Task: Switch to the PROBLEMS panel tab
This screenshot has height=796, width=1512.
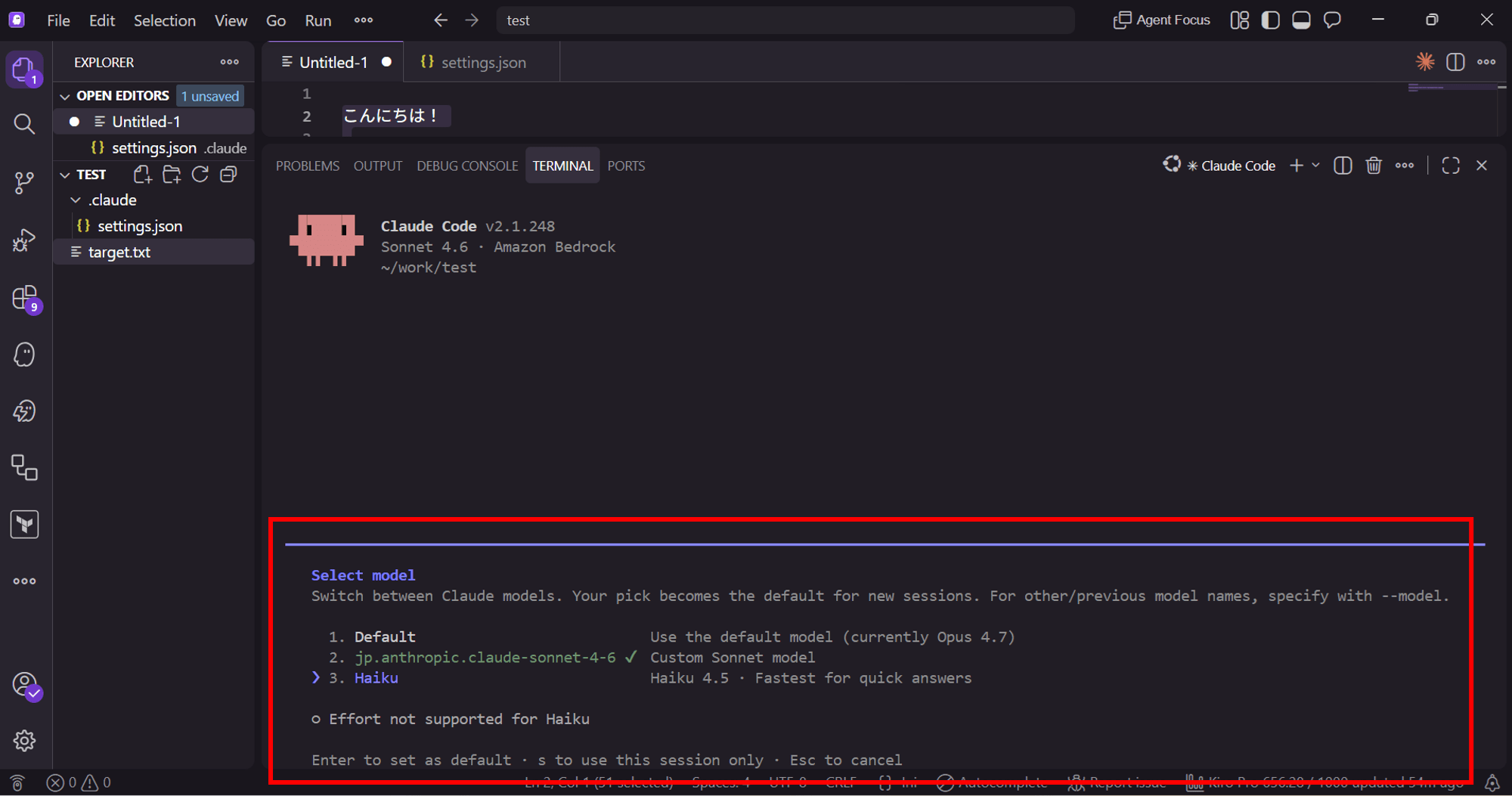Action: [308, 166]
